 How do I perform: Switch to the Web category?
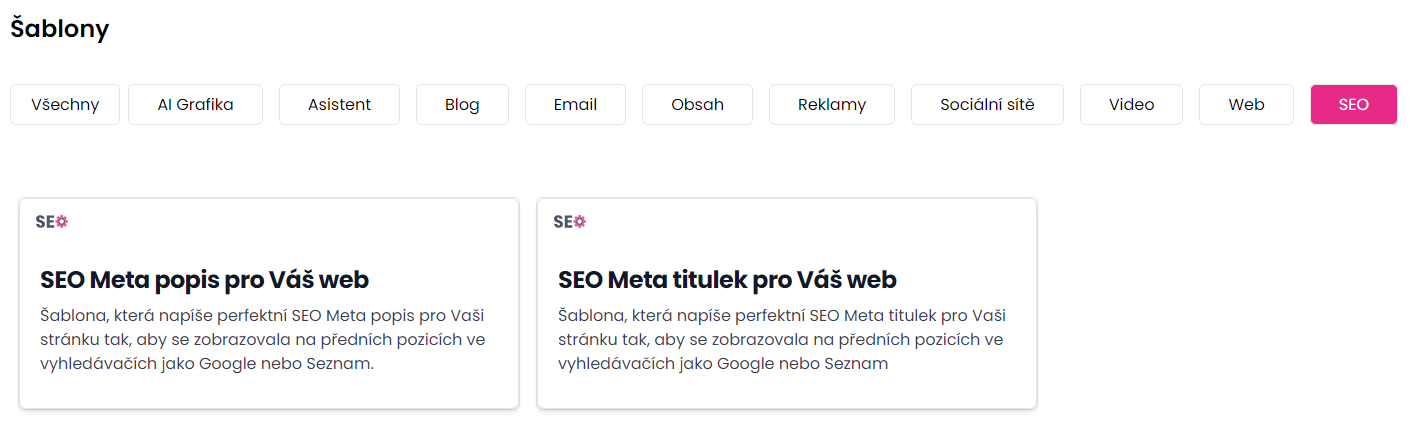1246,104
